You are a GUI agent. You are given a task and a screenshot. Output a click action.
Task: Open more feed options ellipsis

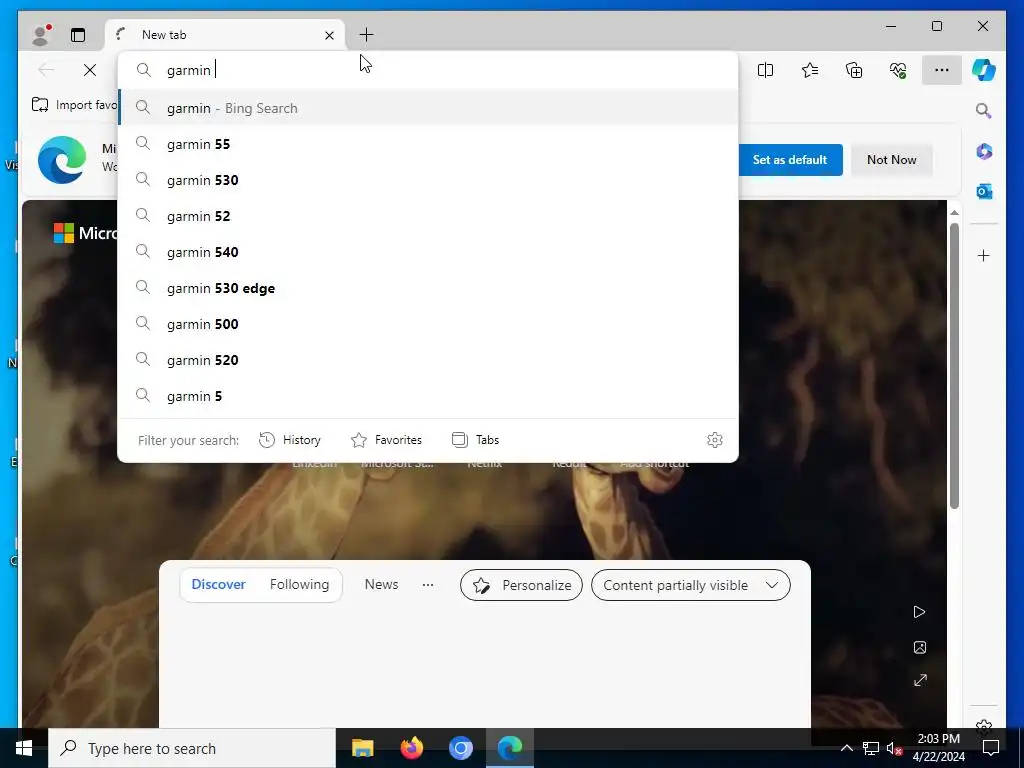coord(428,584)
